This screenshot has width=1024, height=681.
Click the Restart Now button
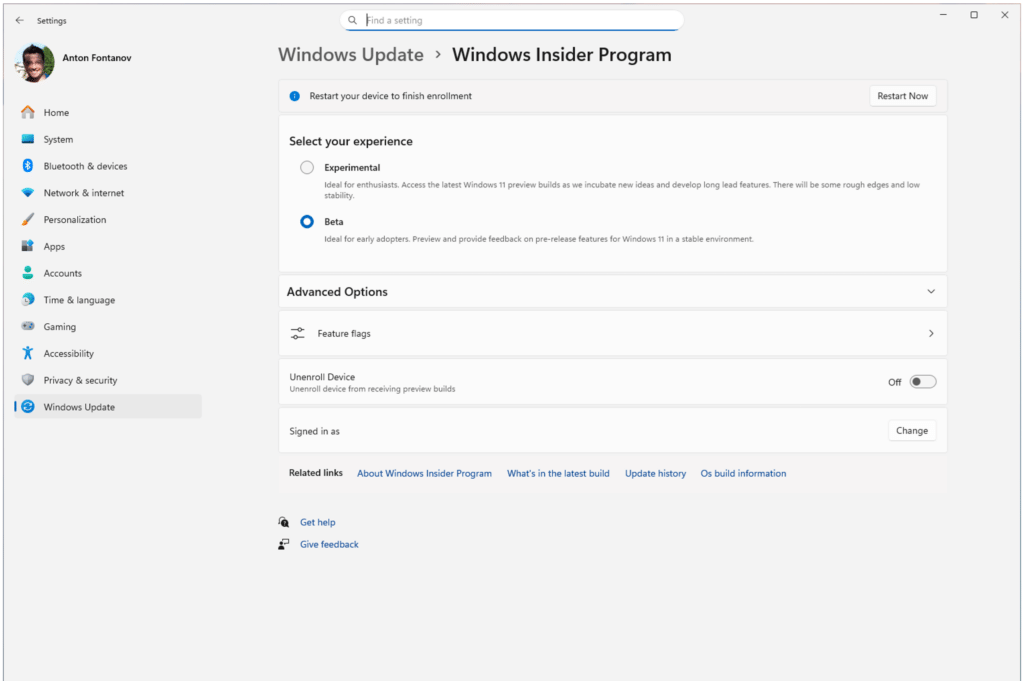902,95
